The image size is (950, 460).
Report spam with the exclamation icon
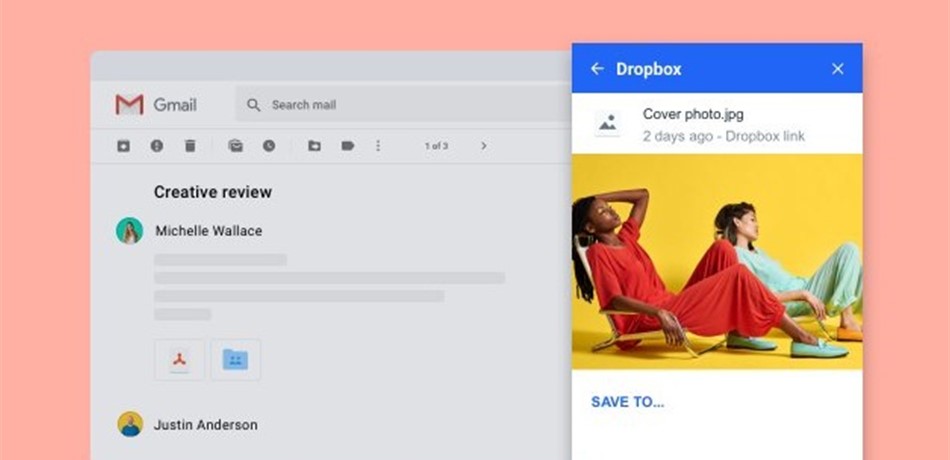click(x=157, y=145)
